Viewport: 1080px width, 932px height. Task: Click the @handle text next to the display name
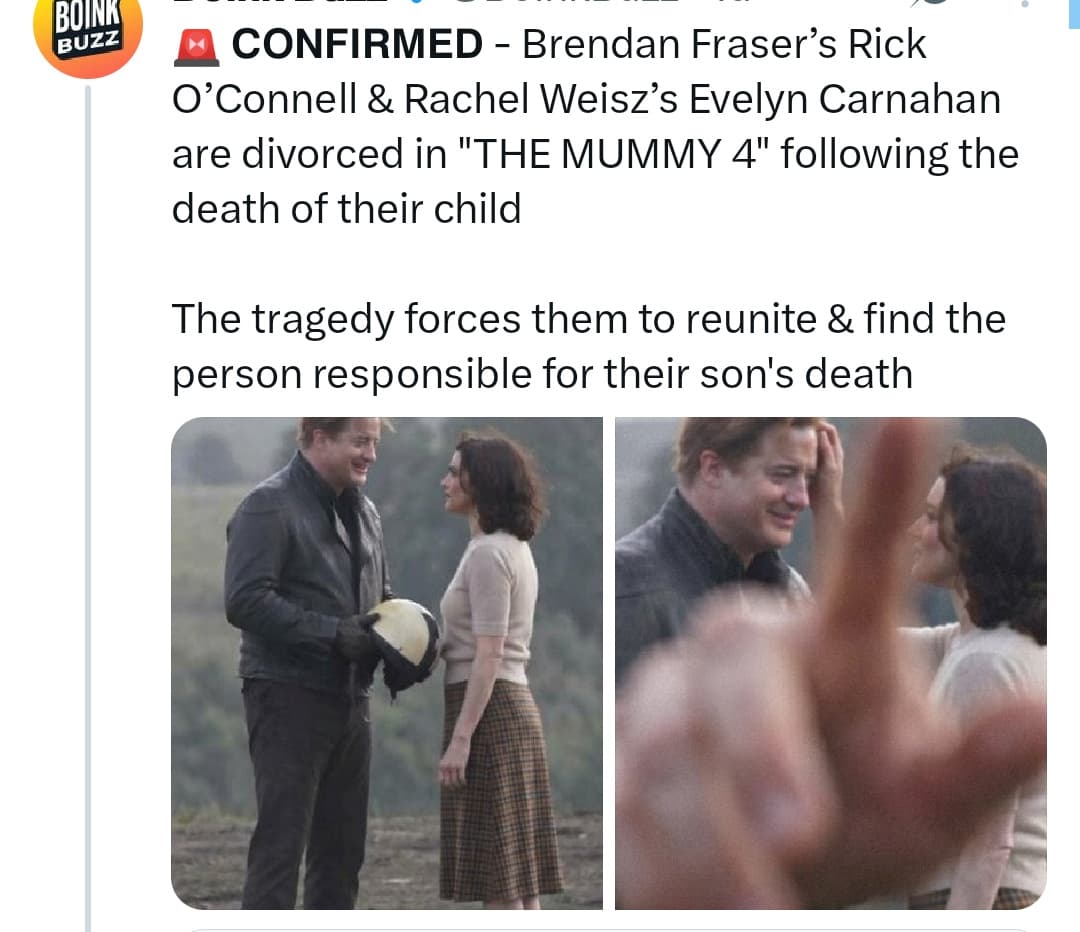(565, 1)
